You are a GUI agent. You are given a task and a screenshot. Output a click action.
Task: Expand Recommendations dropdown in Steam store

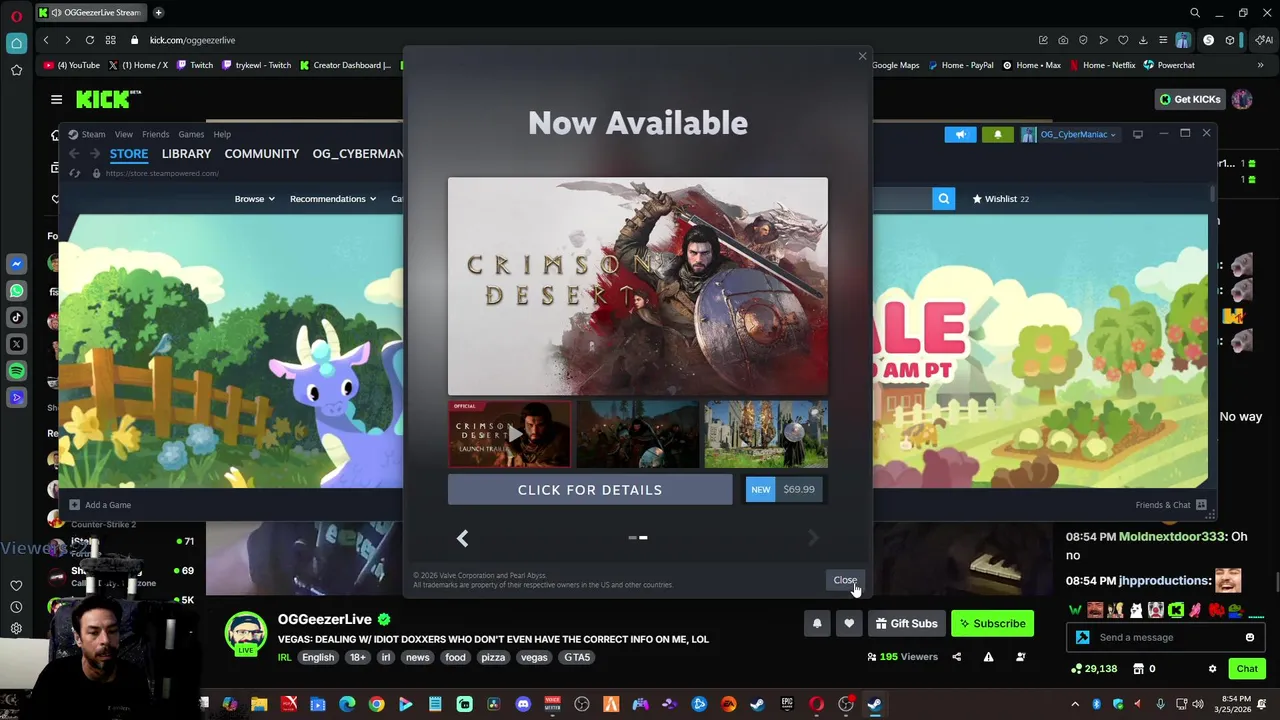click(333, 199)
